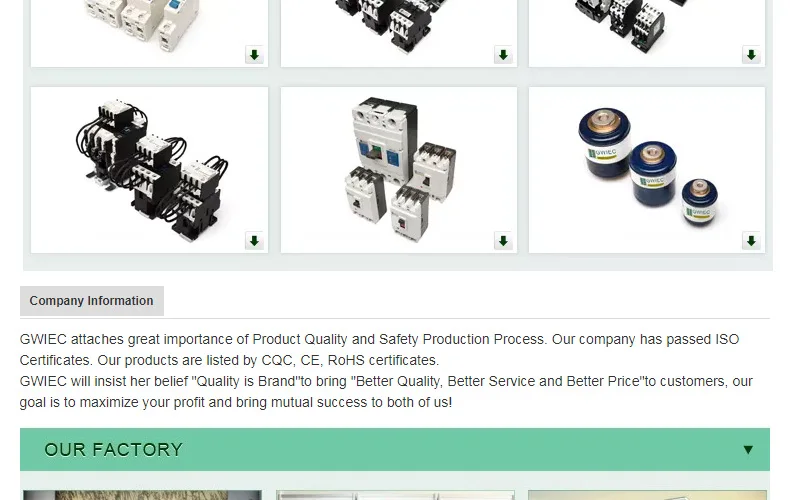Screen dimensions: 790x500
Task: Click the green arrow on the blue GWIEC capacitors card
Action: 751,241
